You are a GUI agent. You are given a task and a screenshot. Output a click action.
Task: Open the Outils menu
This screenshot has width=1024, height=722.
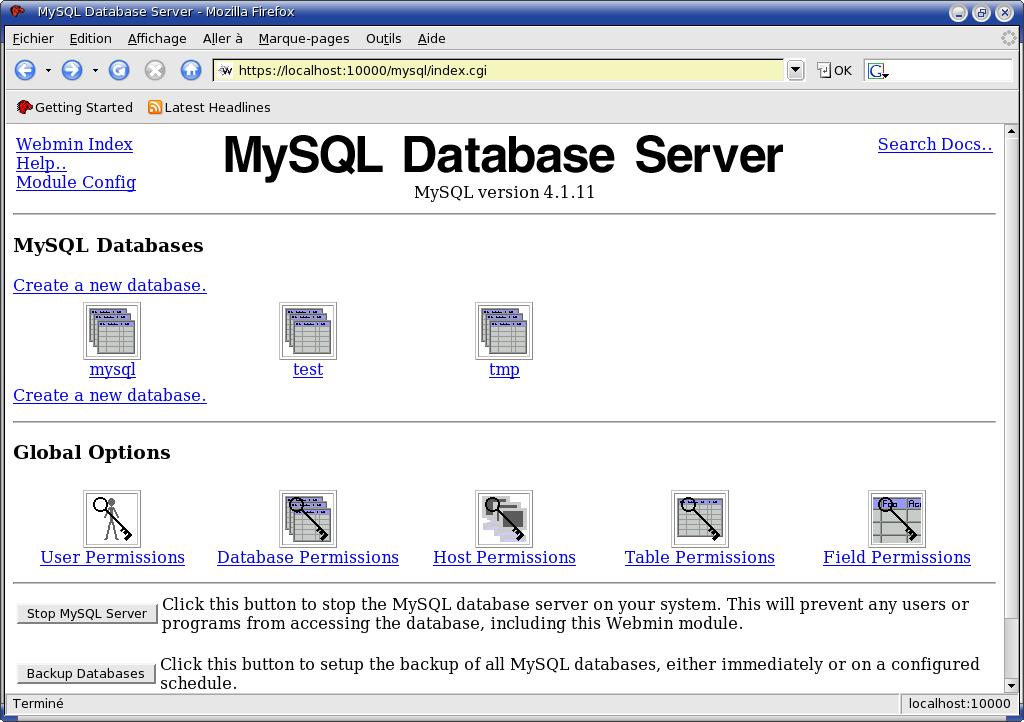(x=384, y=39)
